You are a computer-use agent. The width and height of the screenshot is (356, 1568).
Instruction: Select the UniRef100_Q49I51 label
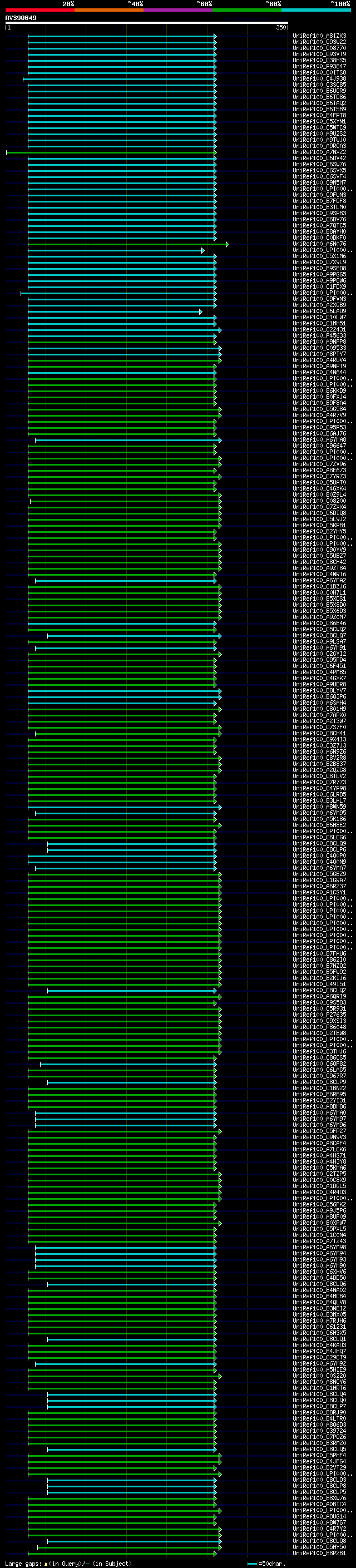click(319, 985)
